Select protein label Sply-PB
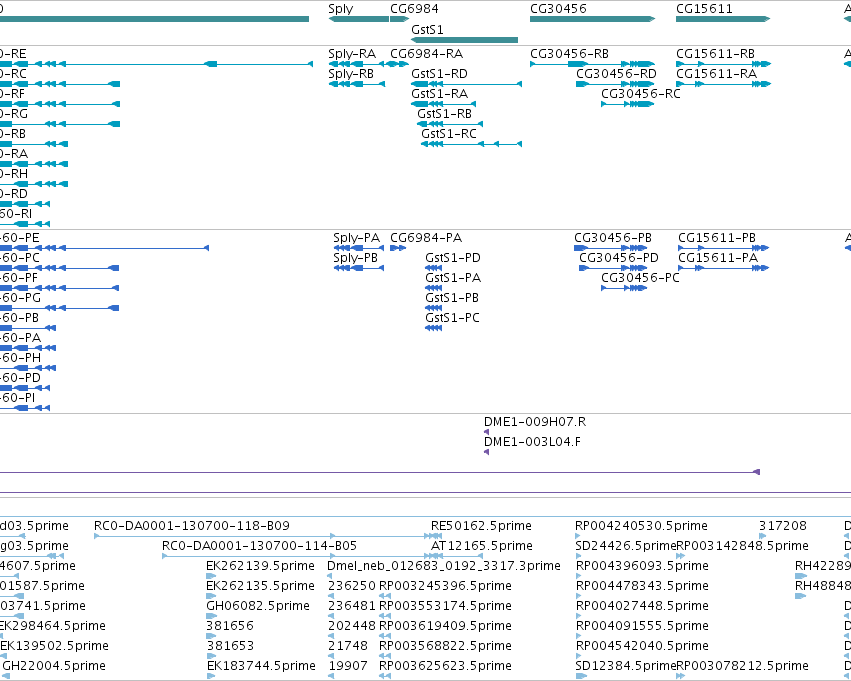The height and width of the screenshot is (681, 851). click(355, 258)
